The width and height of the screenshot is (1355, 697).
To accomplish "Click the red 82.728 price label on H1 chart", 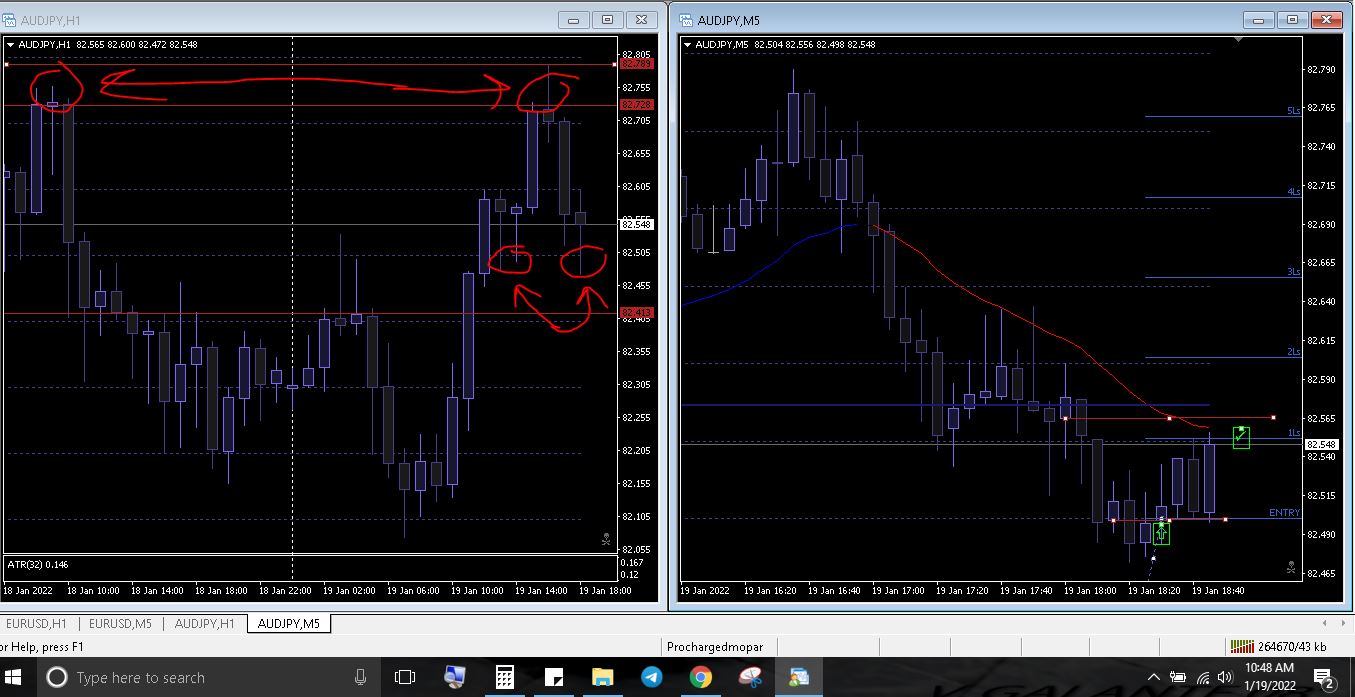I will click(x=637, y=105).
